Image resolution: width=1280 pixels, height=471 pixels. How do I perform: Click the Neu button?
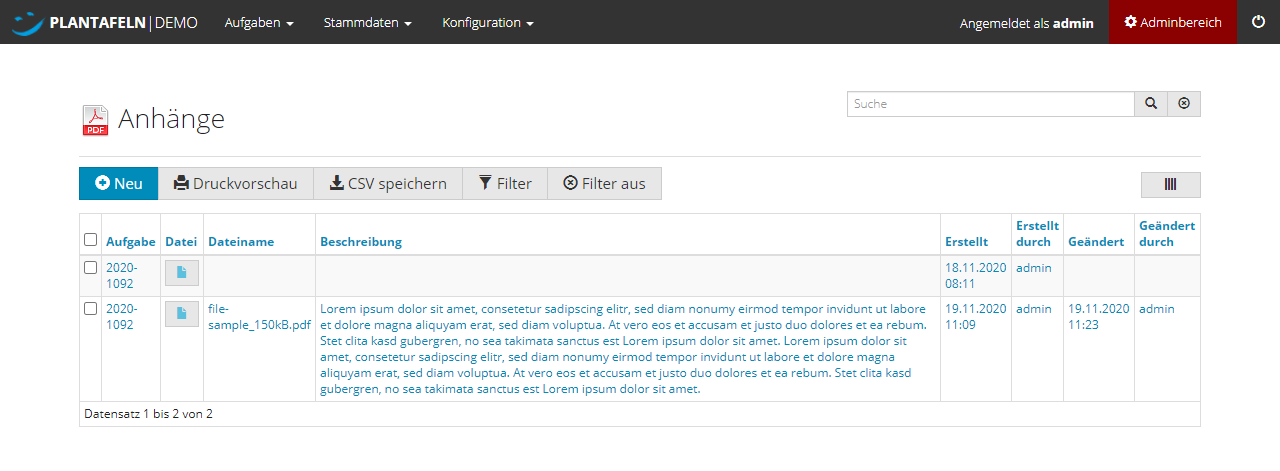(119, 184)
